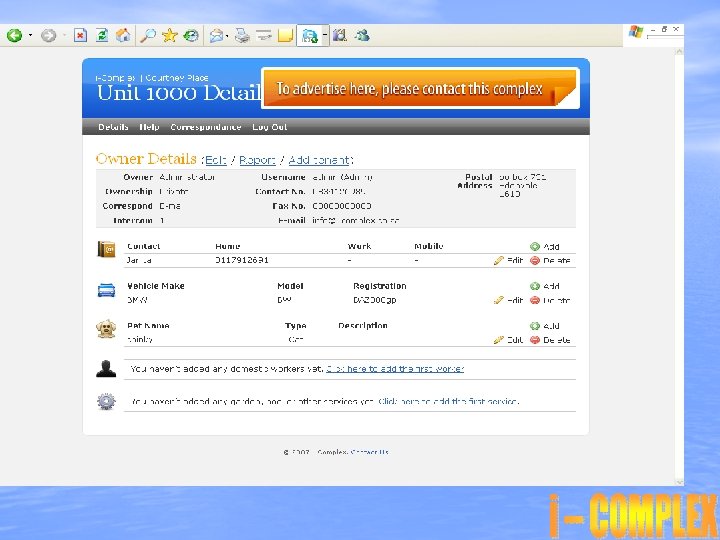Click the Unit 1000 Detail page heading

pos(179,93)
